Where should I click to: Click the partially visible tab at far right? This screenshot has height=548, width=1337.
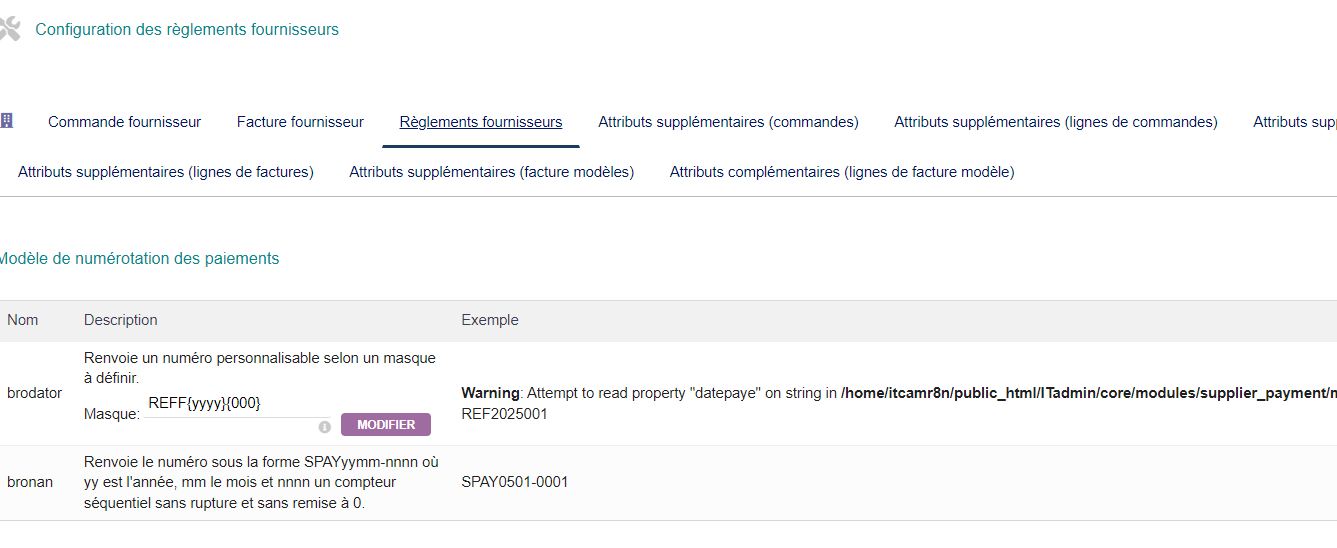click(1294, 122)
